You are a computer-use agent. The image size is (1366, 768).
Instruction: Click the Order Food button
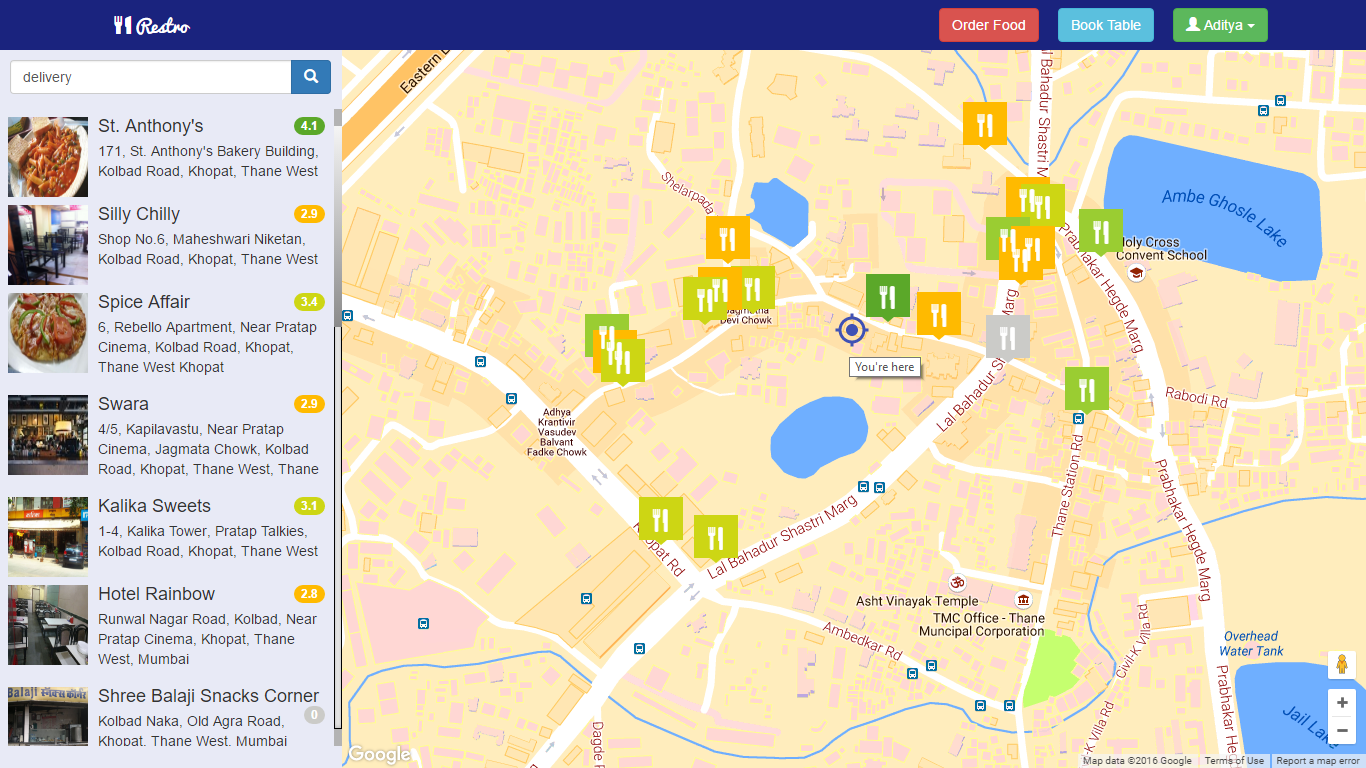click(989, 25)
